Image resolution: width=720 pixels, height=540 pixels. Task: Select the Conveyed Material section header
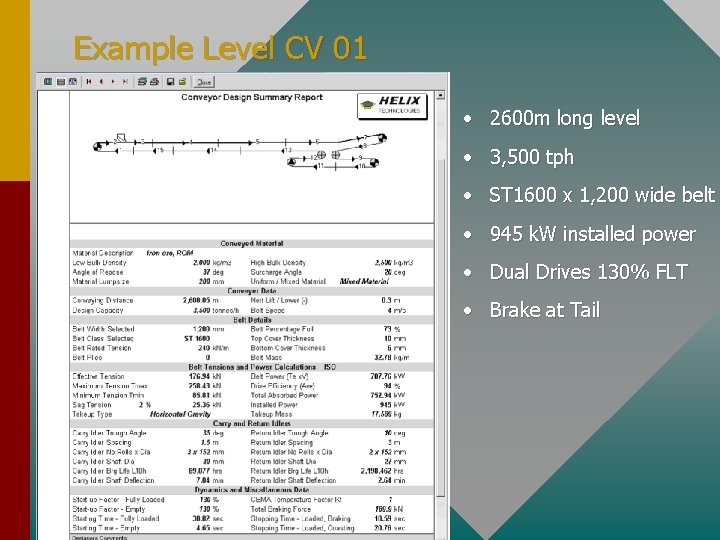pos(252,243)
